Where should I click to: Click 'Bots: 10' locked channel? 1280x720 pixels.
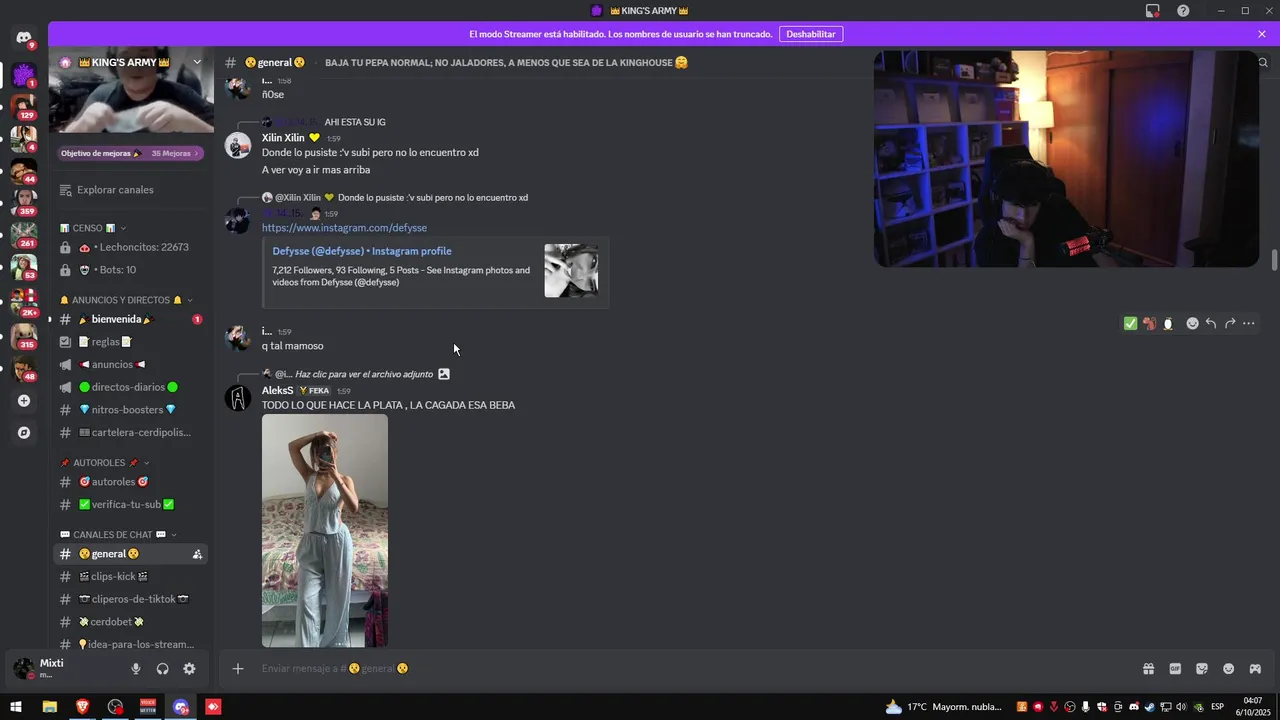tap(130, 270)
